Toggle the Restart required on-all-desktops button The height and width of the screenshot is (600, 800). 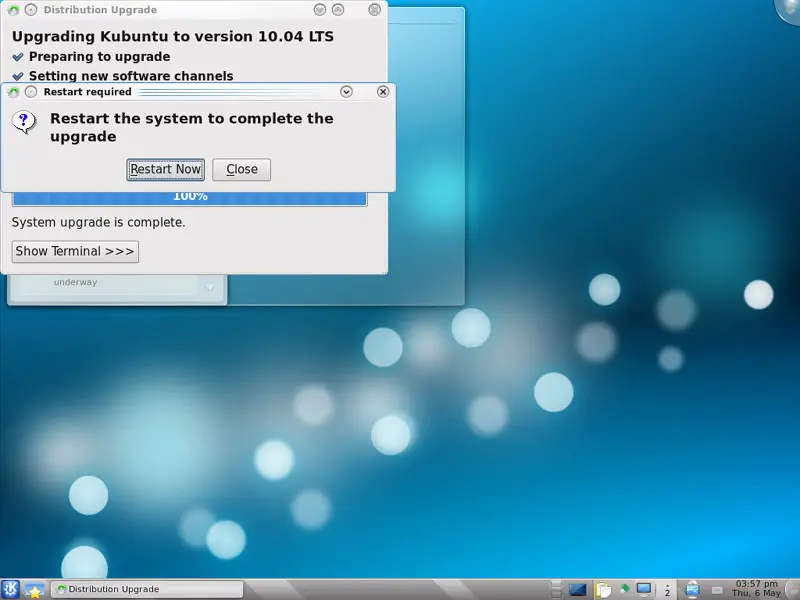pos(31,92)
